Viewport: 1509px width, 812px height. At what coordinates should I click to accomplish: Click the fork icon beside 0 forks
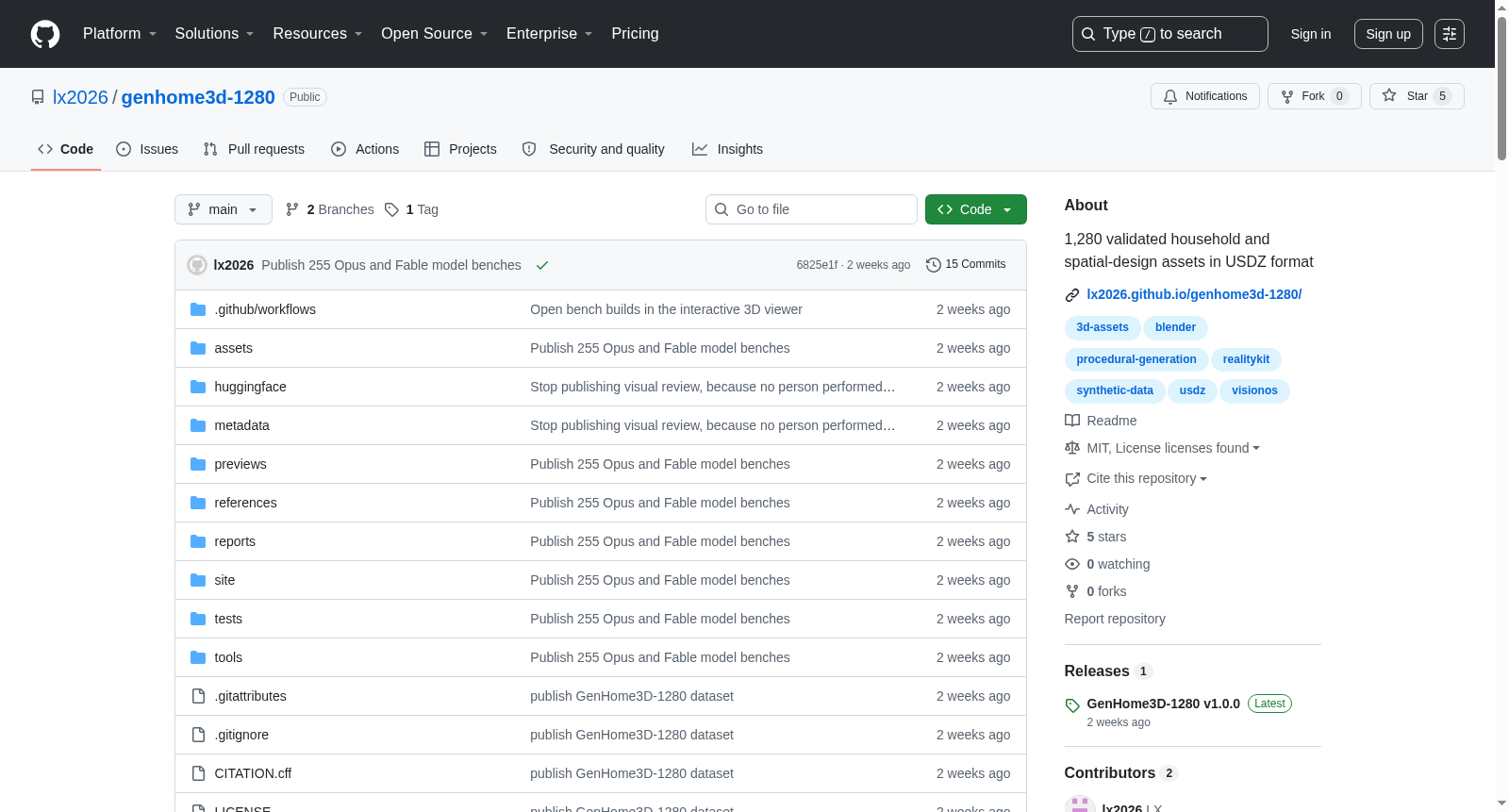coord(1072,591)
